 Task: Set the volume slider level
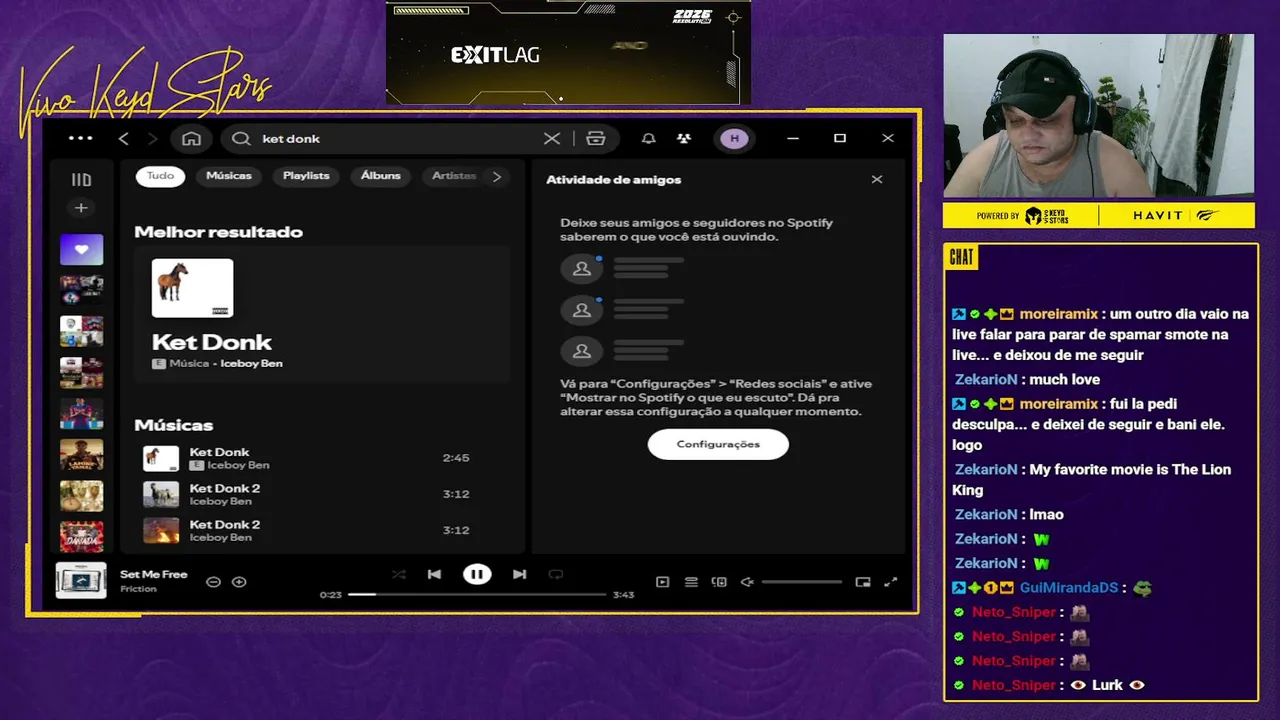point(802,582)
